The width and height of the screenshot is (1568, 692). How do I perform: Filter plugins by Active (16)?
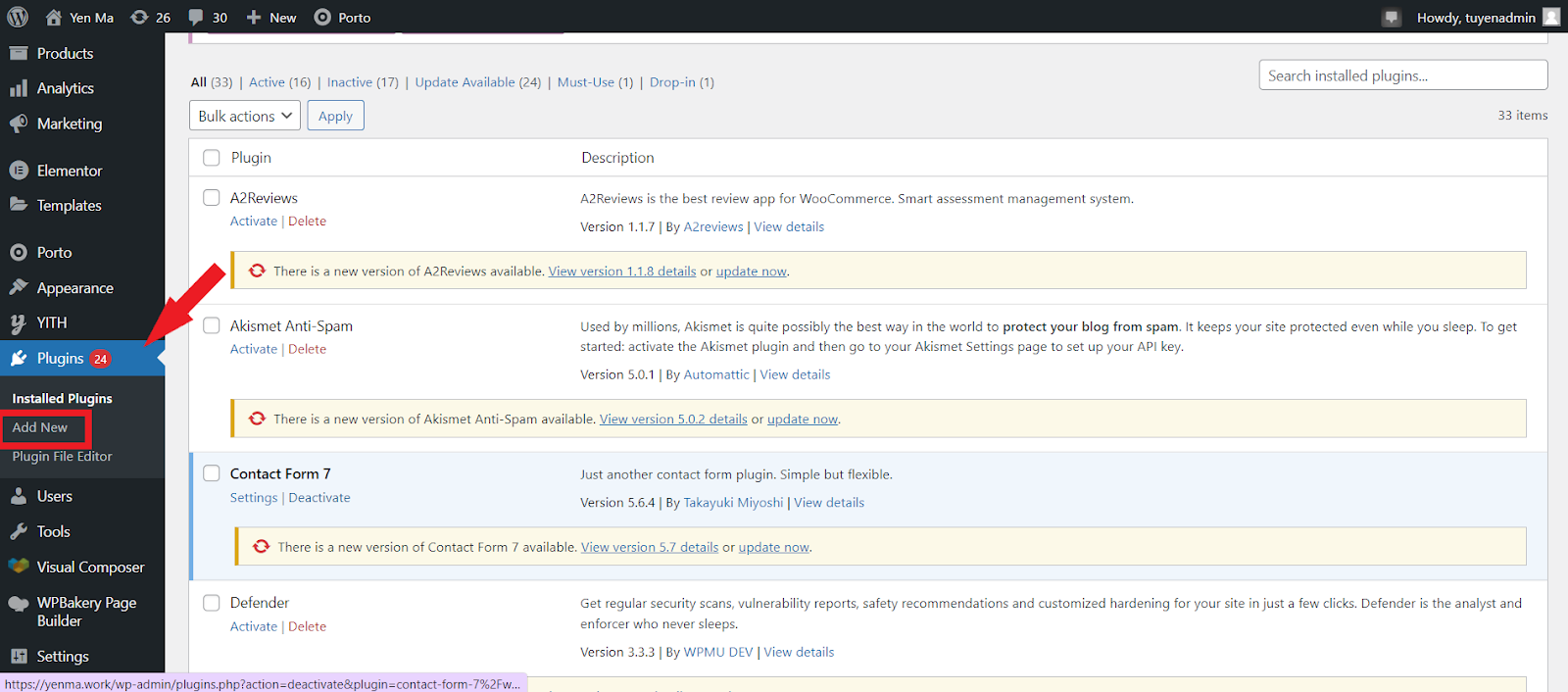point(280,82)
